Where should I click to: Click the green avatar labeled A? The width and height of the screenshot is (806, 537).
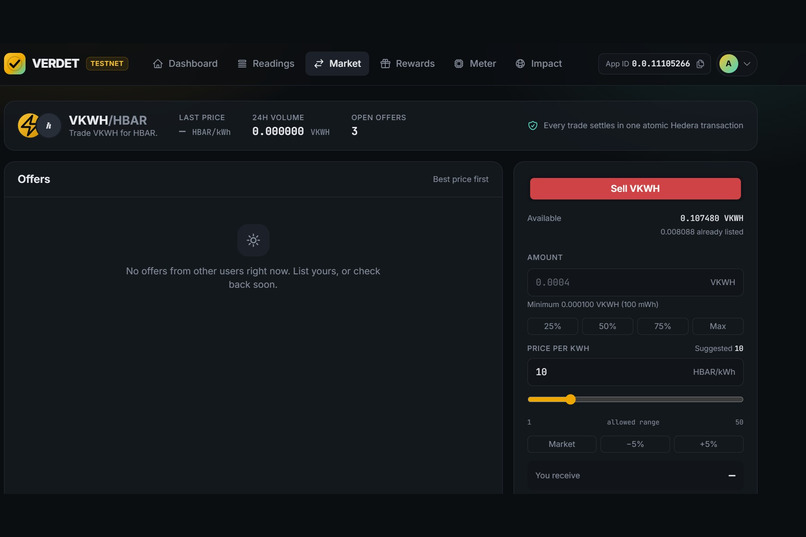click(x=728, y=64)
